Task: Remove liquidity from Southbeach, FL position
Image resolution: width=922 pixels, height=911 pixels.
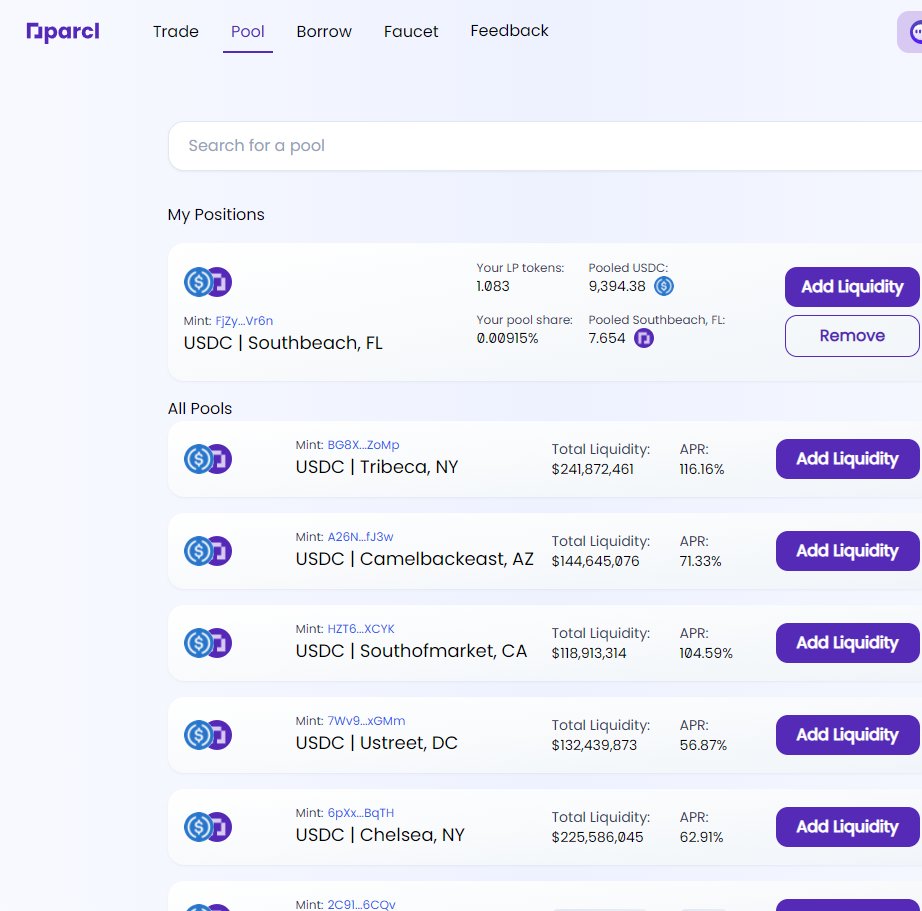Action: (852, 336)
